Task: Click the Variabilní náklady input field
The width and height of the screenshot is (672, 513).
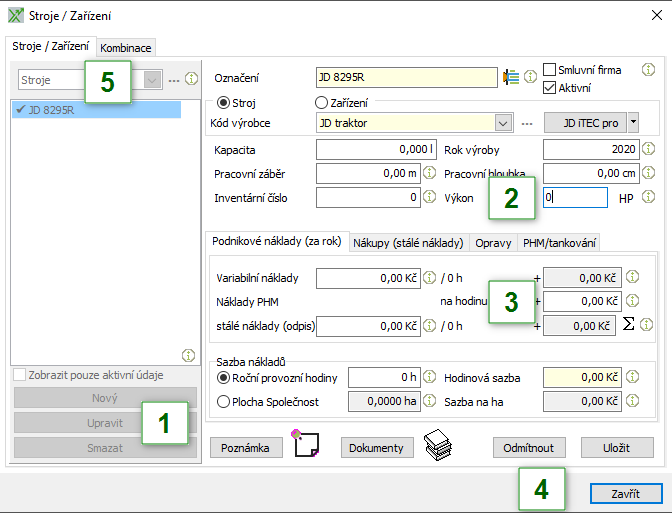Action: pos(369,278)
